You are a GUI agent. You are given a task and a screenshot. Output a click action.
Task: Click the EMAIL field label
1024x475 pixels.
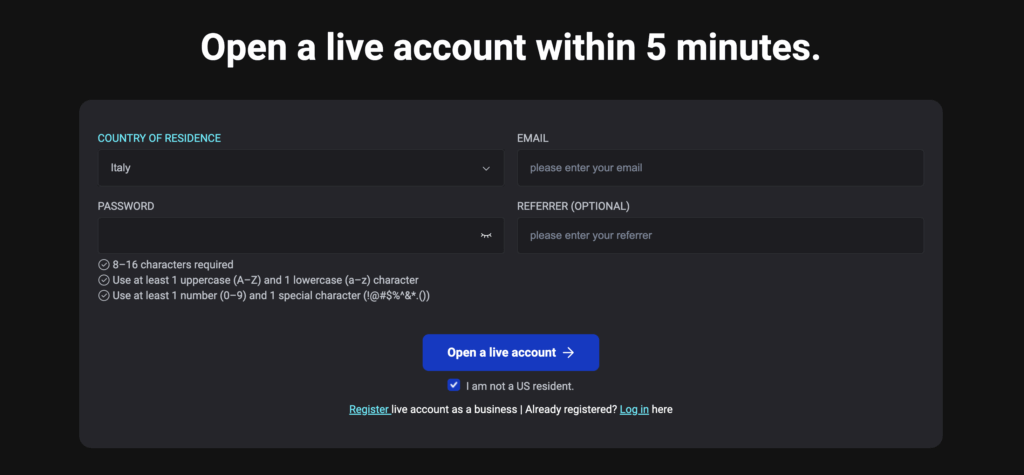[533, 138]
